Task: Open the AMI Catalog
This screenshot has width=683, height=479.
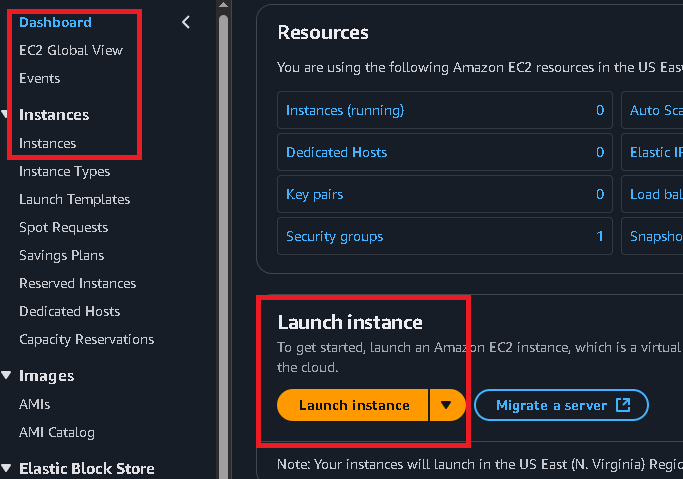Action: [x=57, y=432]
